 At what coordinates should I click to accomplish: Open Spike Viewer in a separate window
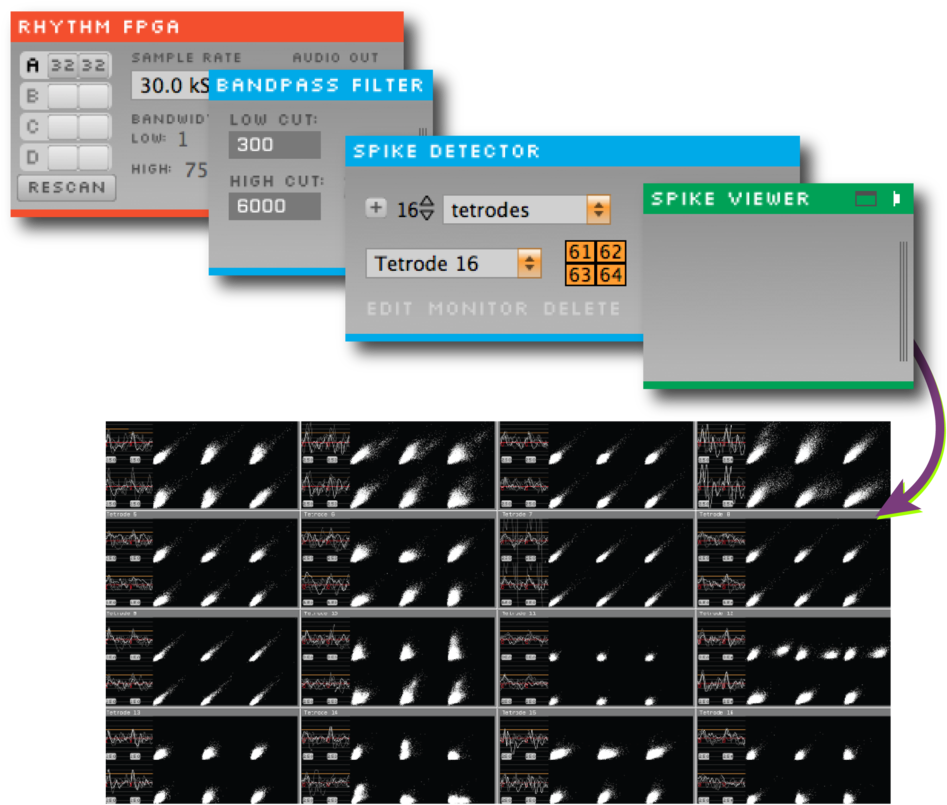click(865, 199)
